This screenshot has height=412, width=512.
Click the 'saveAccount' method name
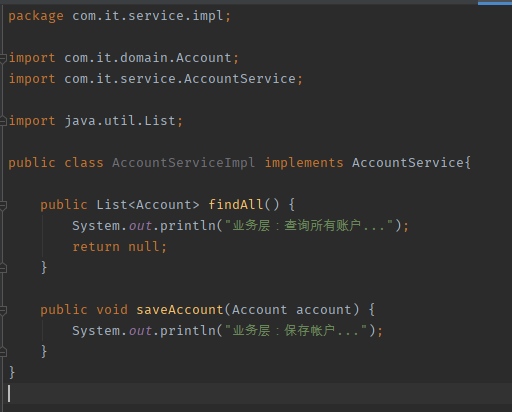click(180, 310)
